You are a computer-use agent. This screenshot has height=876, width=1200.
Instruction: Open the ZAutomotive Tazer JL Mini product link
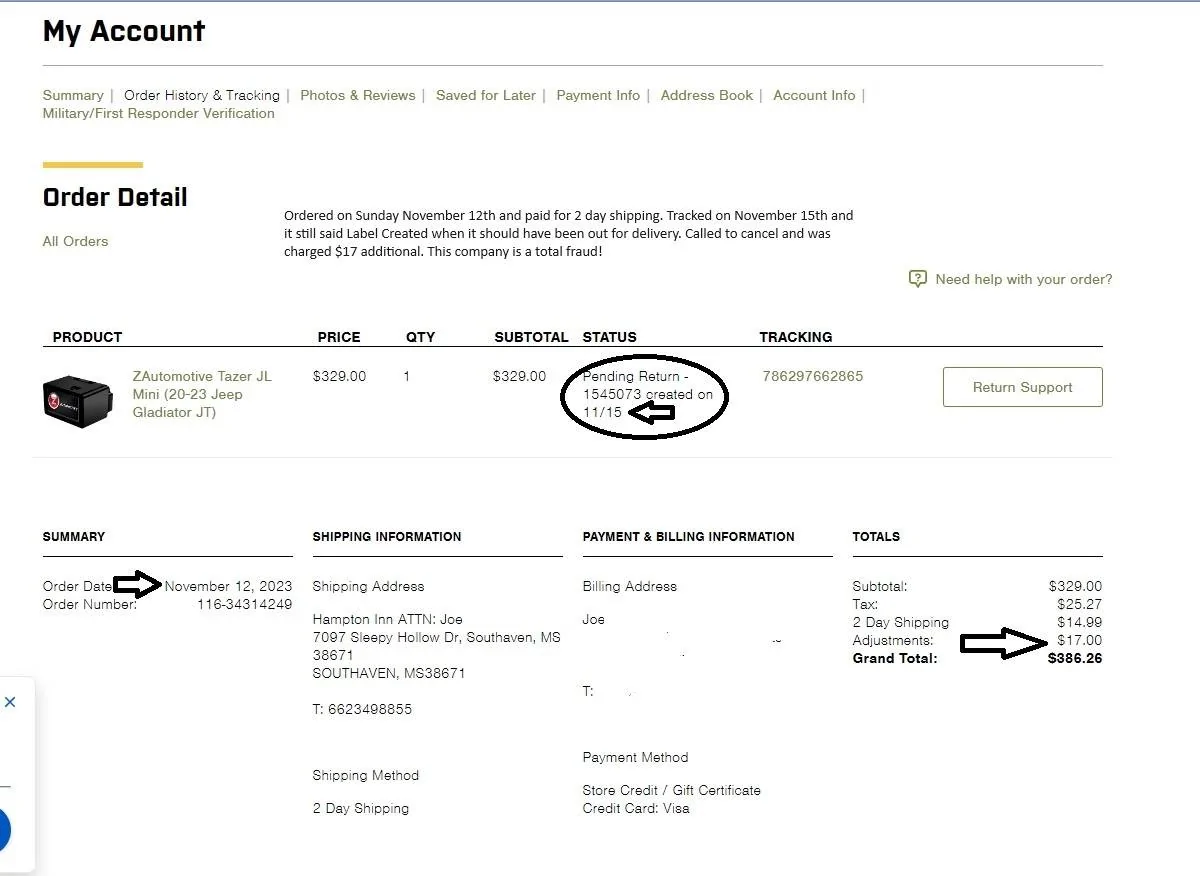pyautogui.click(x=202, y=394)
